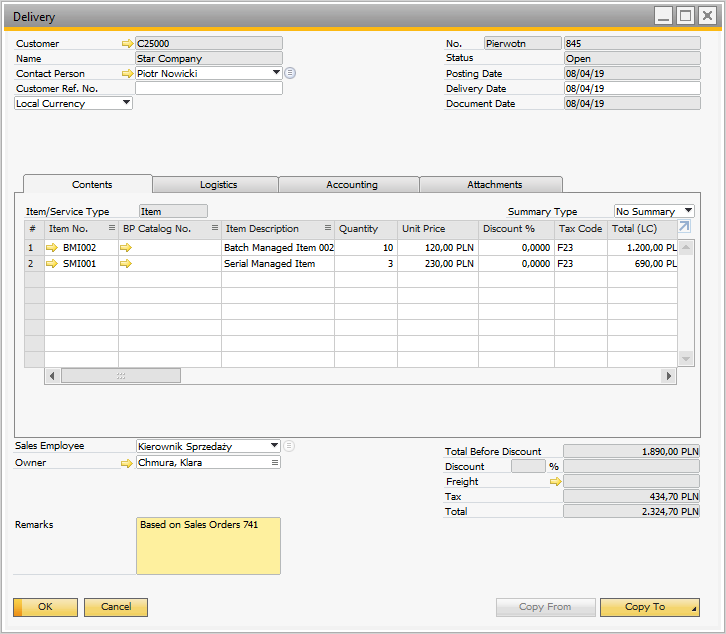Click link arrow for item BMI002
This screenshot has width=726, height=634.
coord(53,247)
